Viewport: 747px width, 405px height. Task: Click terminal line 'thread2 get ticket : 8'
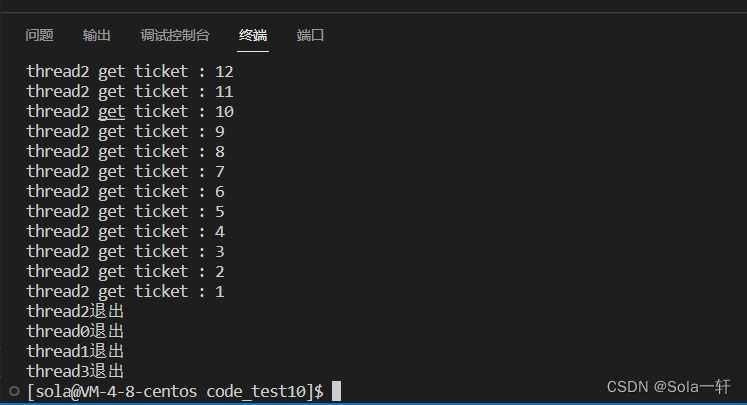point(125,152)
